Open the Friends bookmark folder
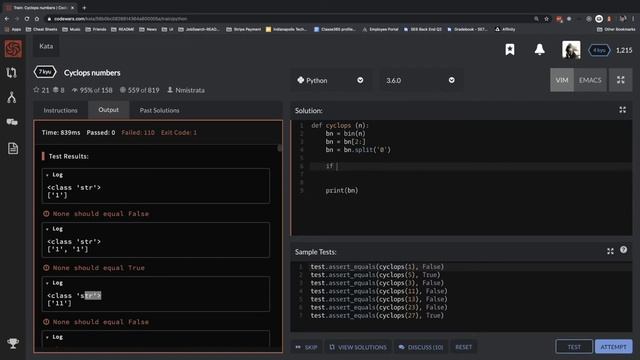This screenshot has width=640, height=360. coord(96,29)
